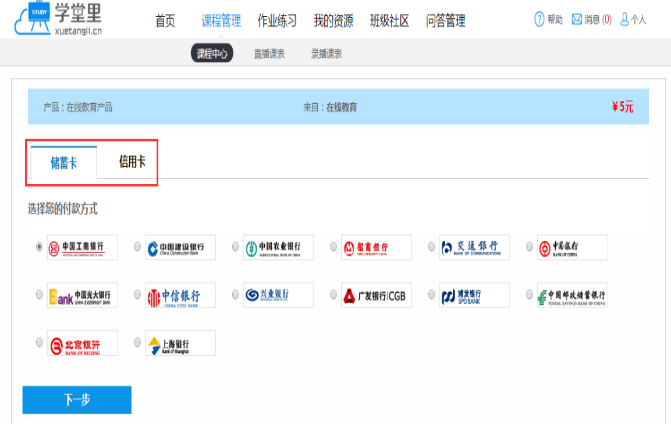Open the 我的资源 menu item
The height and width of the screenshot is (425, 671).
click(x=333, y=21)
